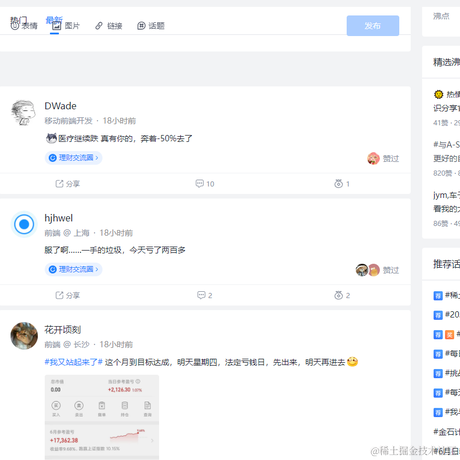460x460 pixels.
Task: View second liker avatar on hjhwel's post
Action: pyautogui.click(x=375, y=270)
